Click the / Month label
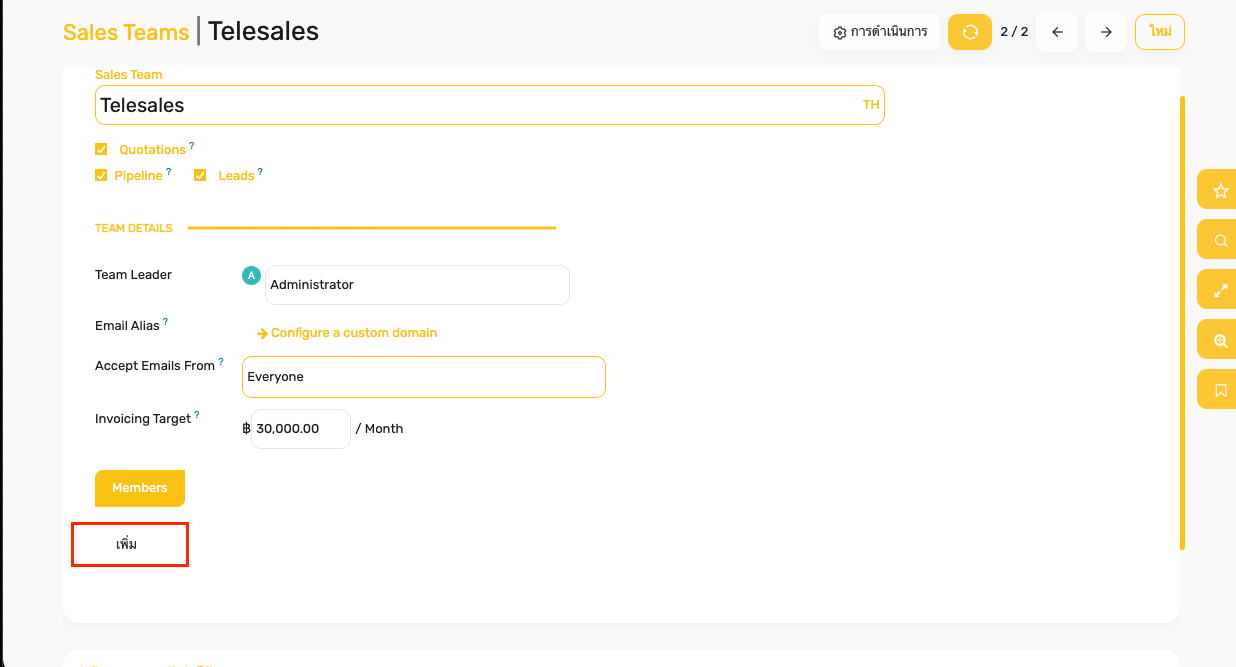The height and width of the screenshot is (667, 1236). click(379, 428)
